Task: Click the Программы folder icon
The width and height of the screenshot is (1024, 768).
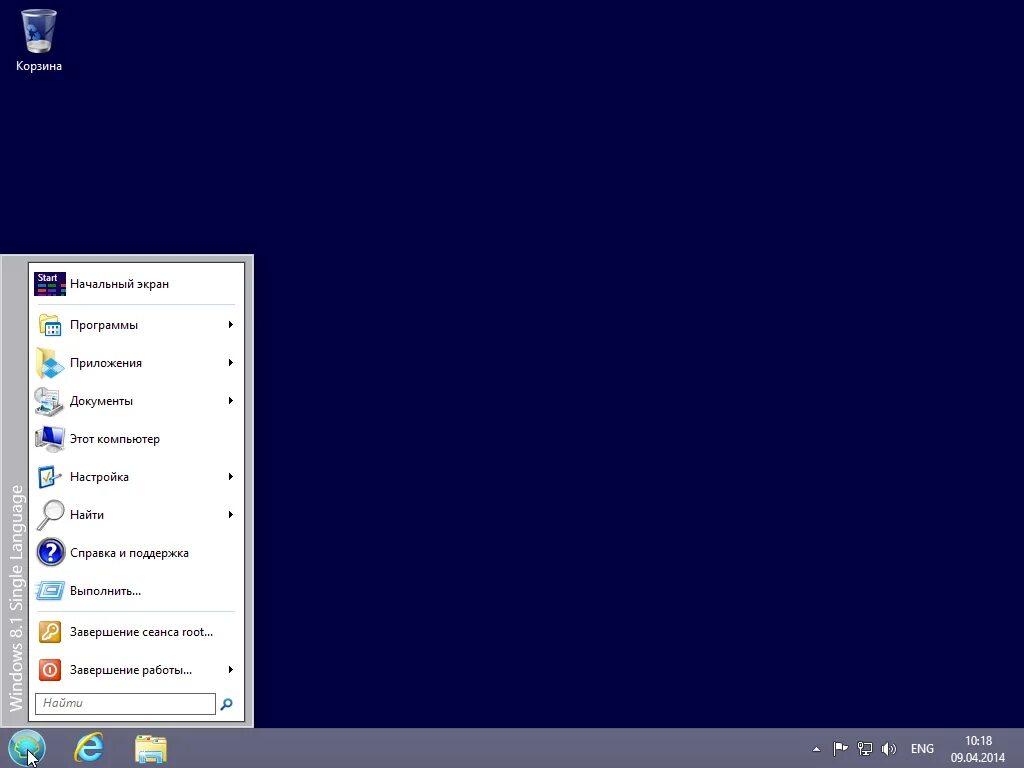Action: 50,325
